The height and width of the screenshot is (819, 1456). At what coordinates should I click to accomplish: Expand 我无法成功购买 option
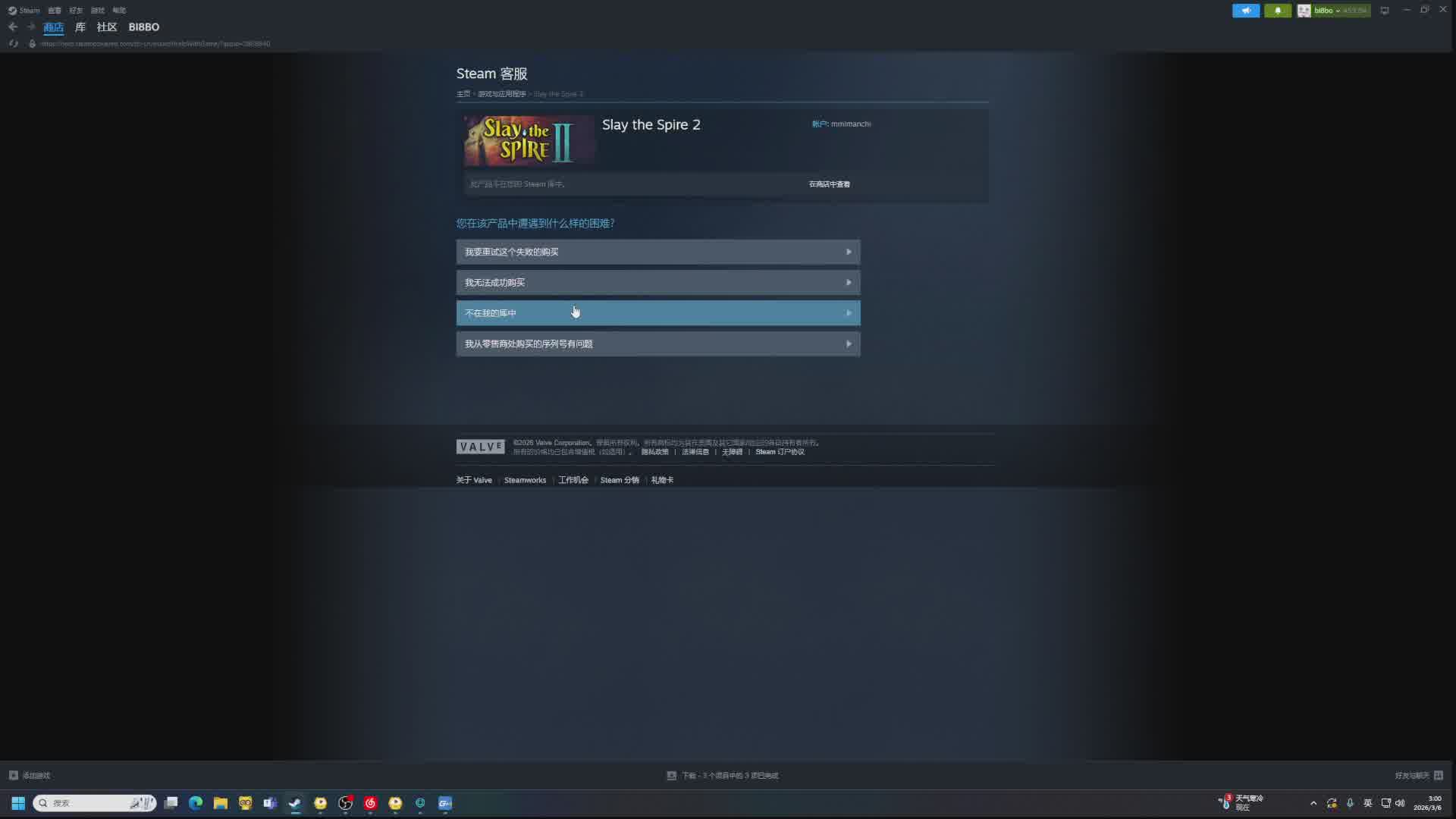tap(657, 283)
